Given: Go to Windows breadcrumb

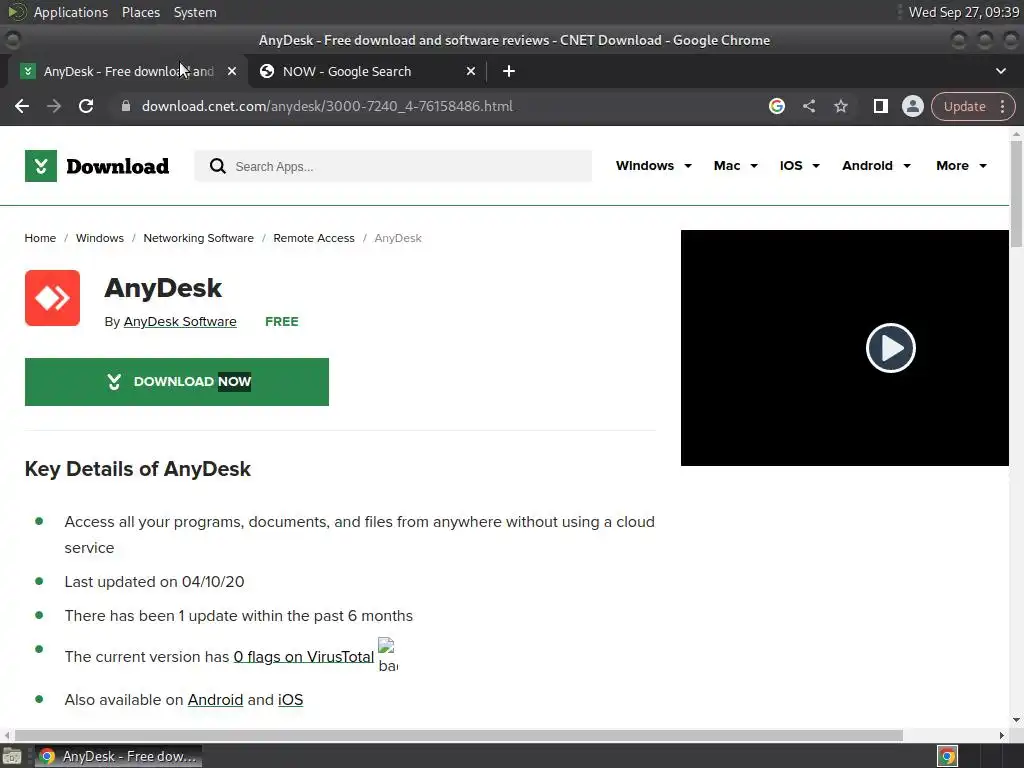Looking at the screenshot, I should tap(99, 238).
